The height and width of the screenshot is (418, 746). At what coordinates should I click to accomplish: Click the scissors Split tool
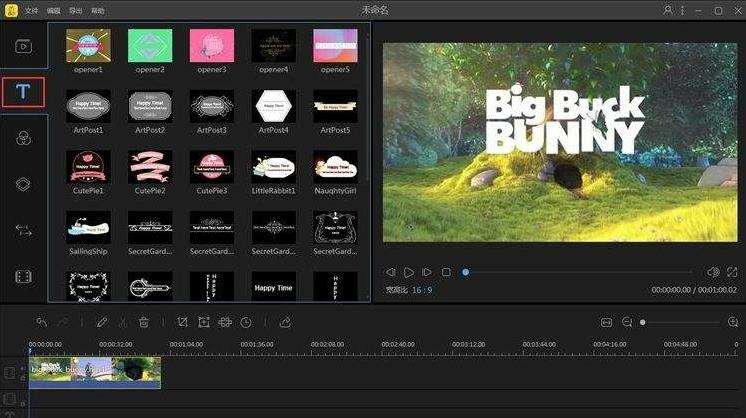(x=122, y=322)
